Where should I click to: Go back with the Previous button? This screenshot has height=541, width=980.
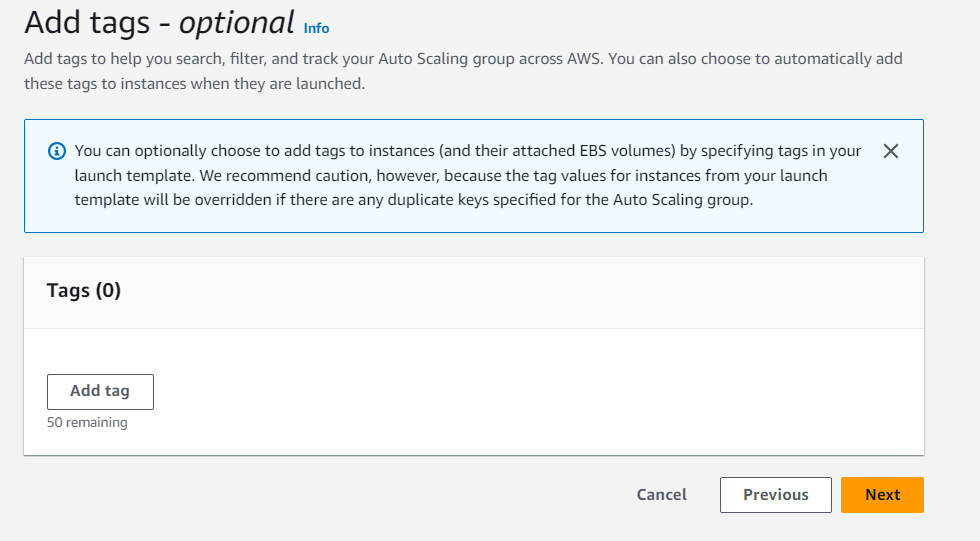click(776, 495)
